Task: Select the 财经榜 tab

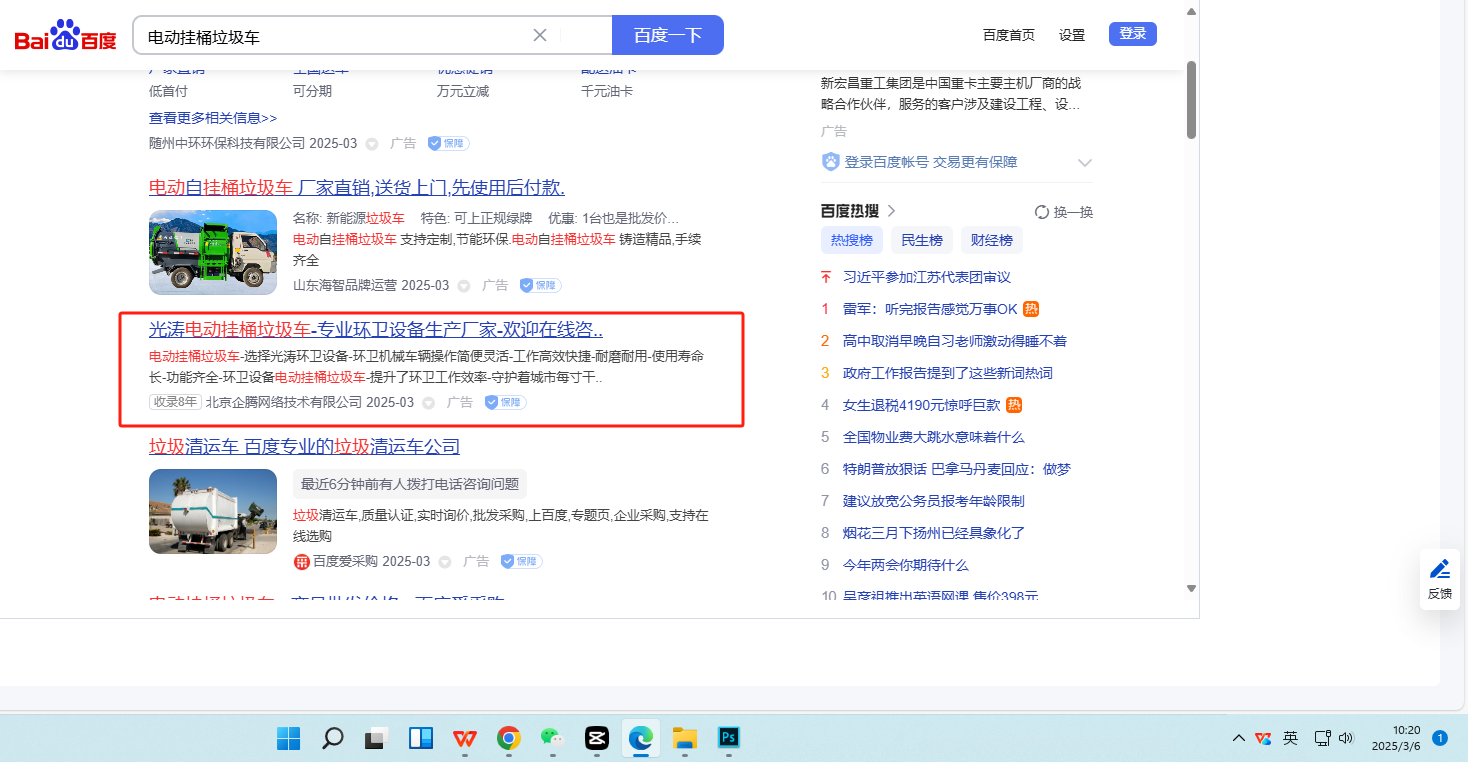Action: coord(992,241)
